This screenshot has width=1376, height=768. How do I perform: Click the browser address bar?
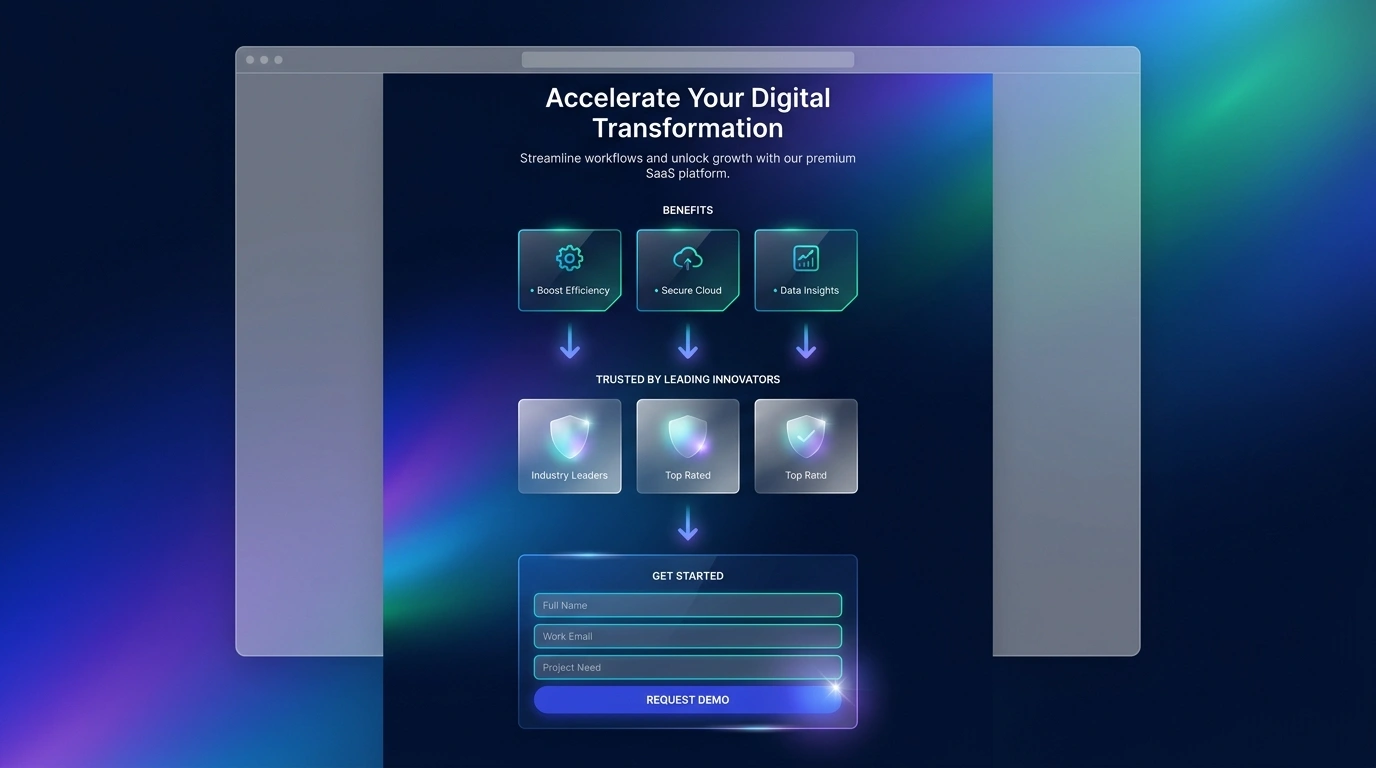(688, 59)
